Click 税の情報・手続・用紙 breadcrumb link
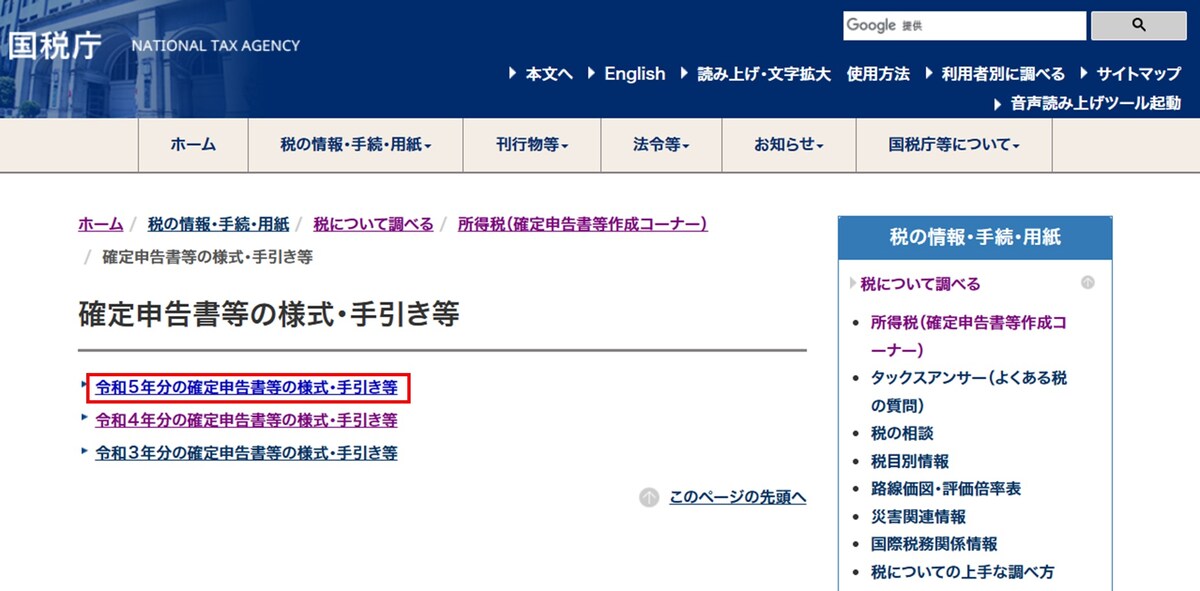The image size is (1200, 591). pos(218,224)
